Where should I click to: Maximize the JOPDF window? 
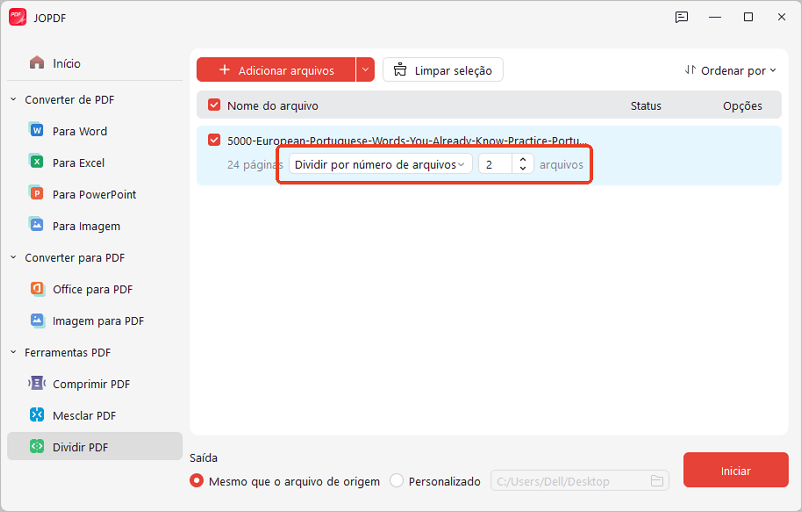(748, 17)
